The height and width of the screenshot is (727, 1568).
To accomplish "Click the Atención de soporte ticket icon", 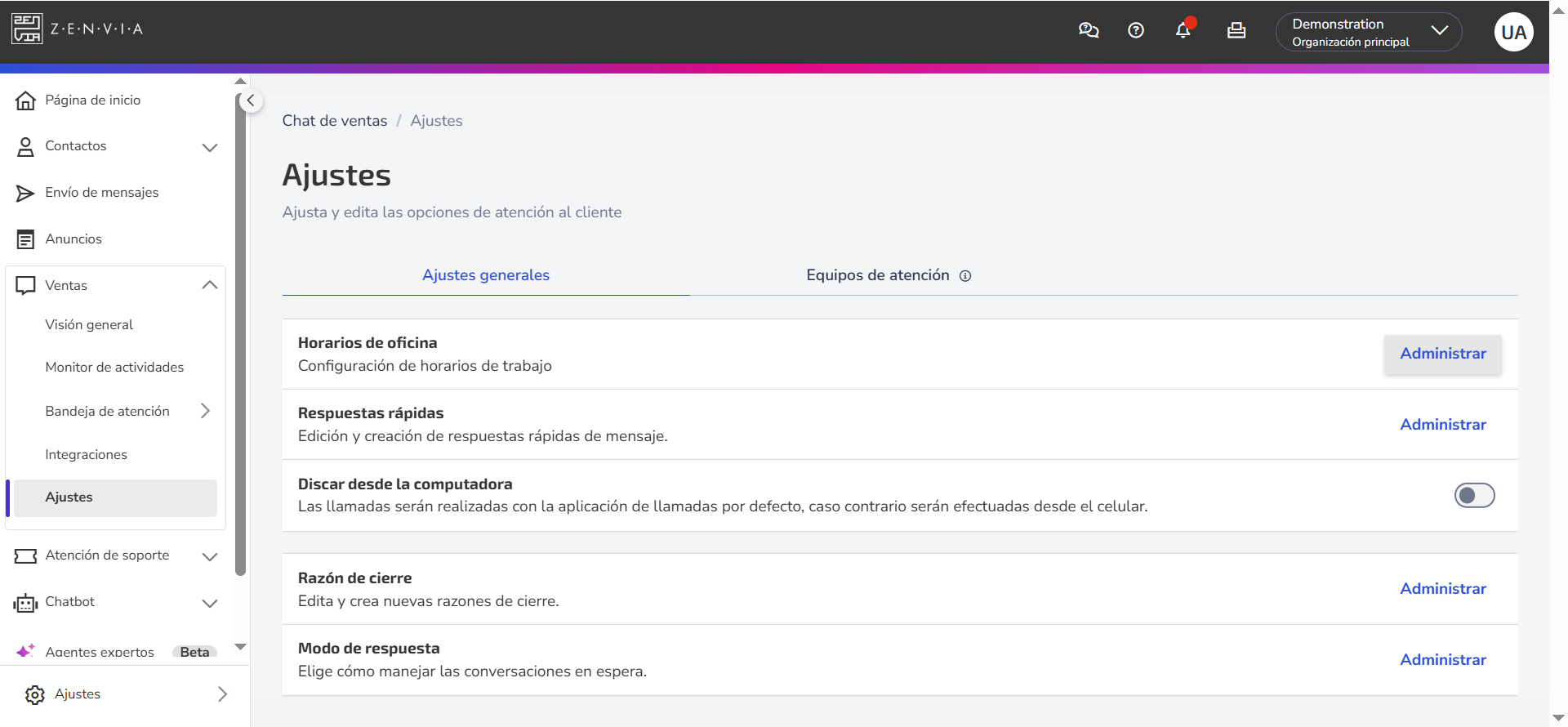I will point(26,555).
